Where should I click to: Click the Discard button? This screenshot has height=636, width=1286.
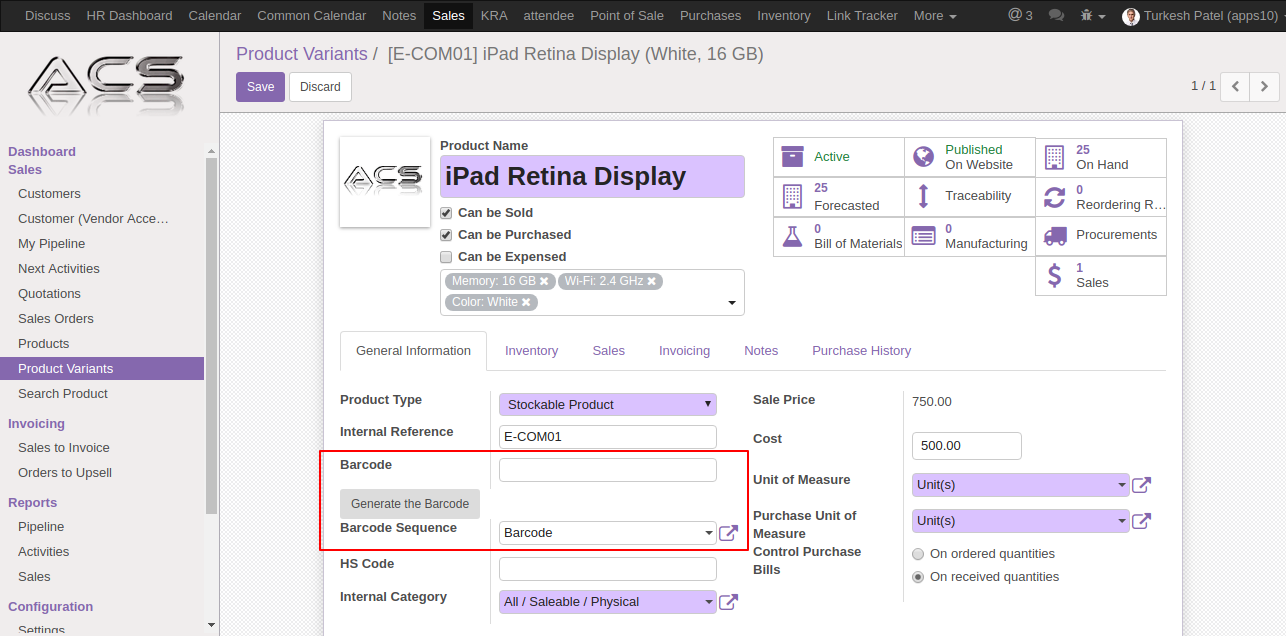pos(320,87)
